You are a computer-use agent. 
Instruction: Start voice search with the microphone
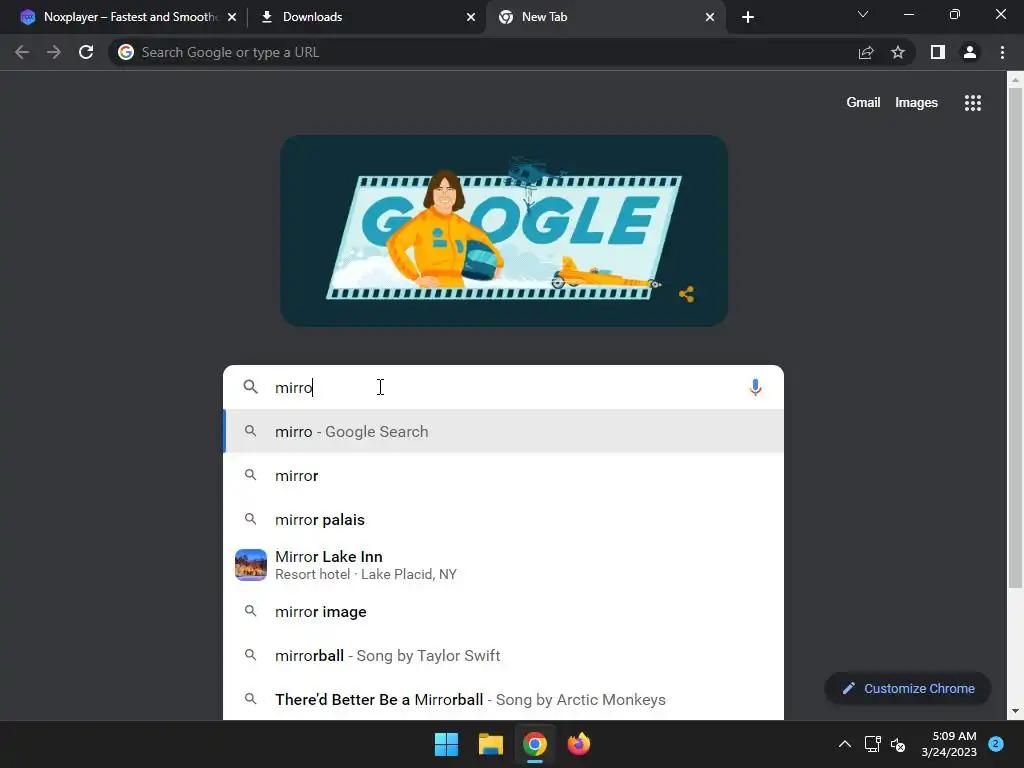[x=755, y=387]
